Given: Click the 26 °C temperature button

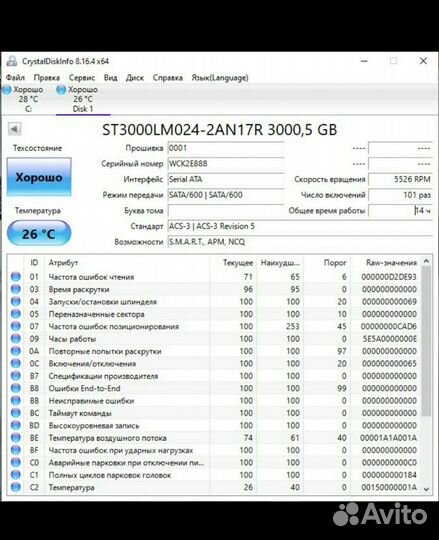Looking at the screenshot, I should [39, 234].
